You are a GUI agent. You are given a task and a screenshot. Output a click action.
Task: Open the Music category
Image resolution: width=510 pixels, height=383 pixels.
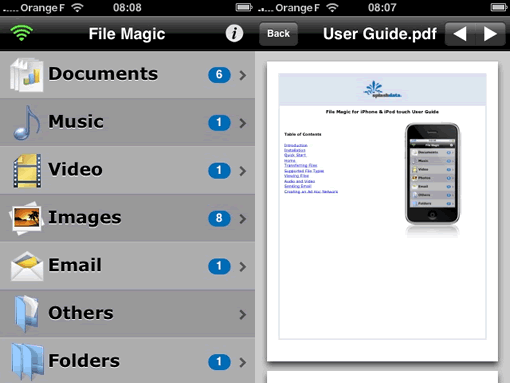[127, 122]
